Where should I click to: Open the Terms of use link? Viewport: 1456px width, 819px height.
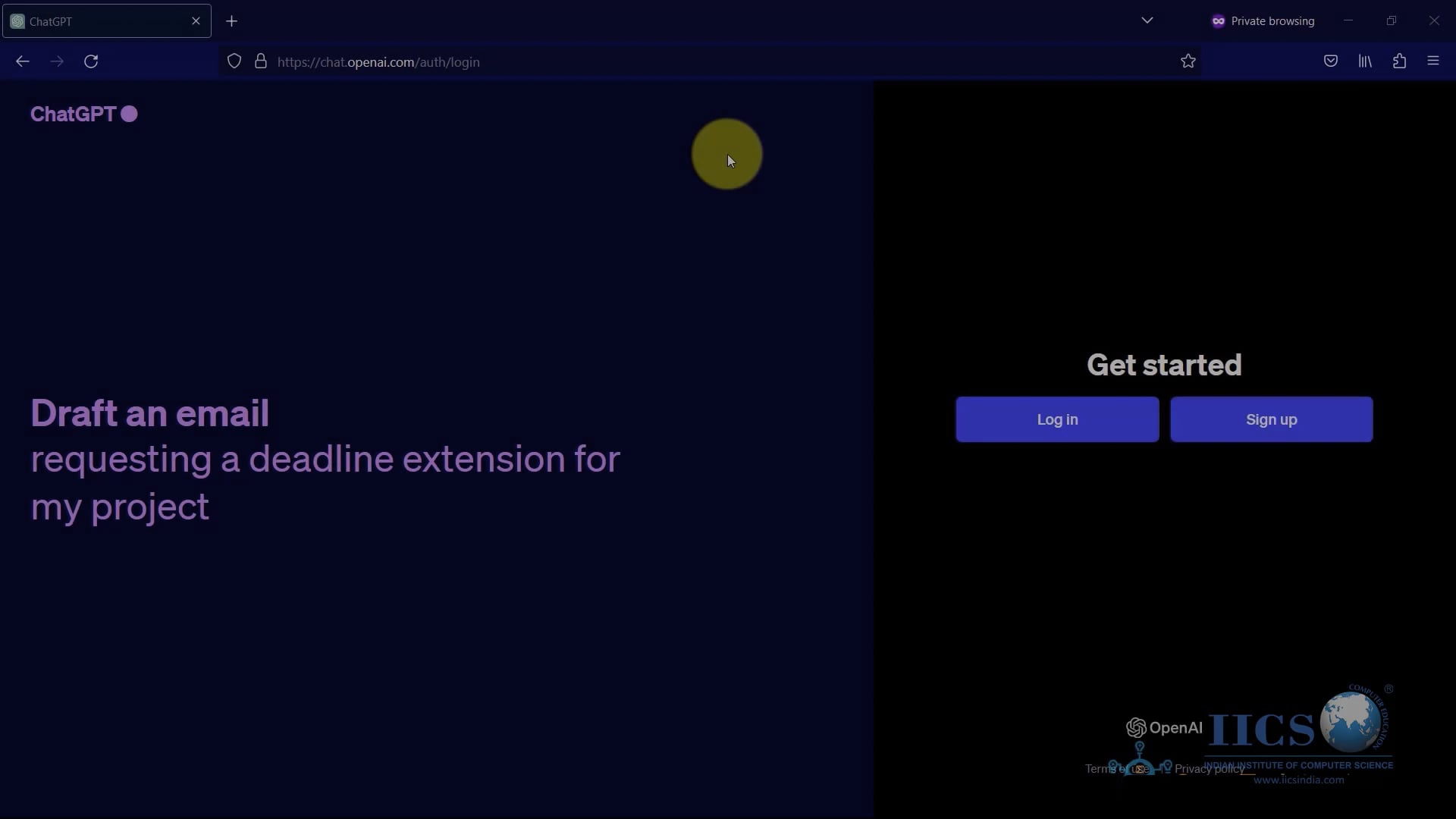[x=1116, y=769]
